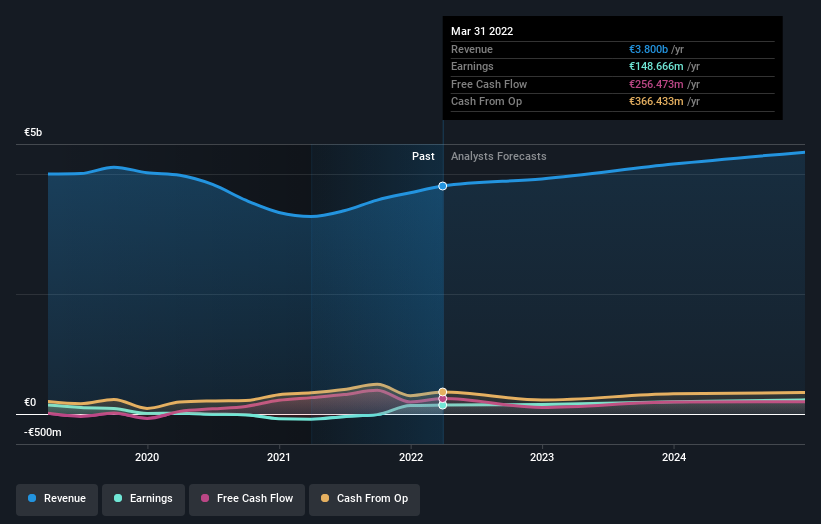Select the 2022 x-axis label

410,457
